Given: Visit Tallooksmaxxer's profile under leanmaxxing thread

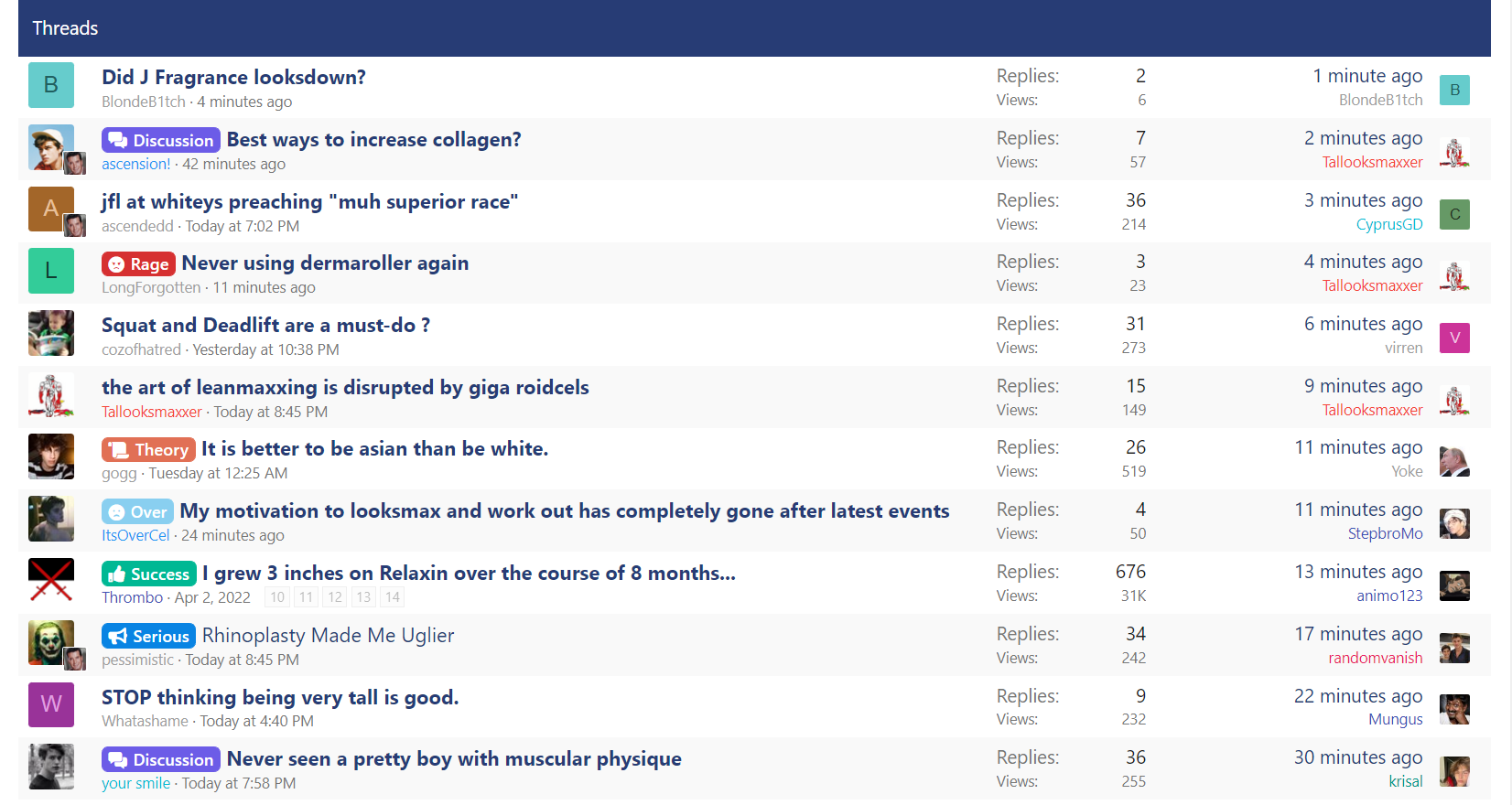Looking at the screenshot, I should coord(152,412).
